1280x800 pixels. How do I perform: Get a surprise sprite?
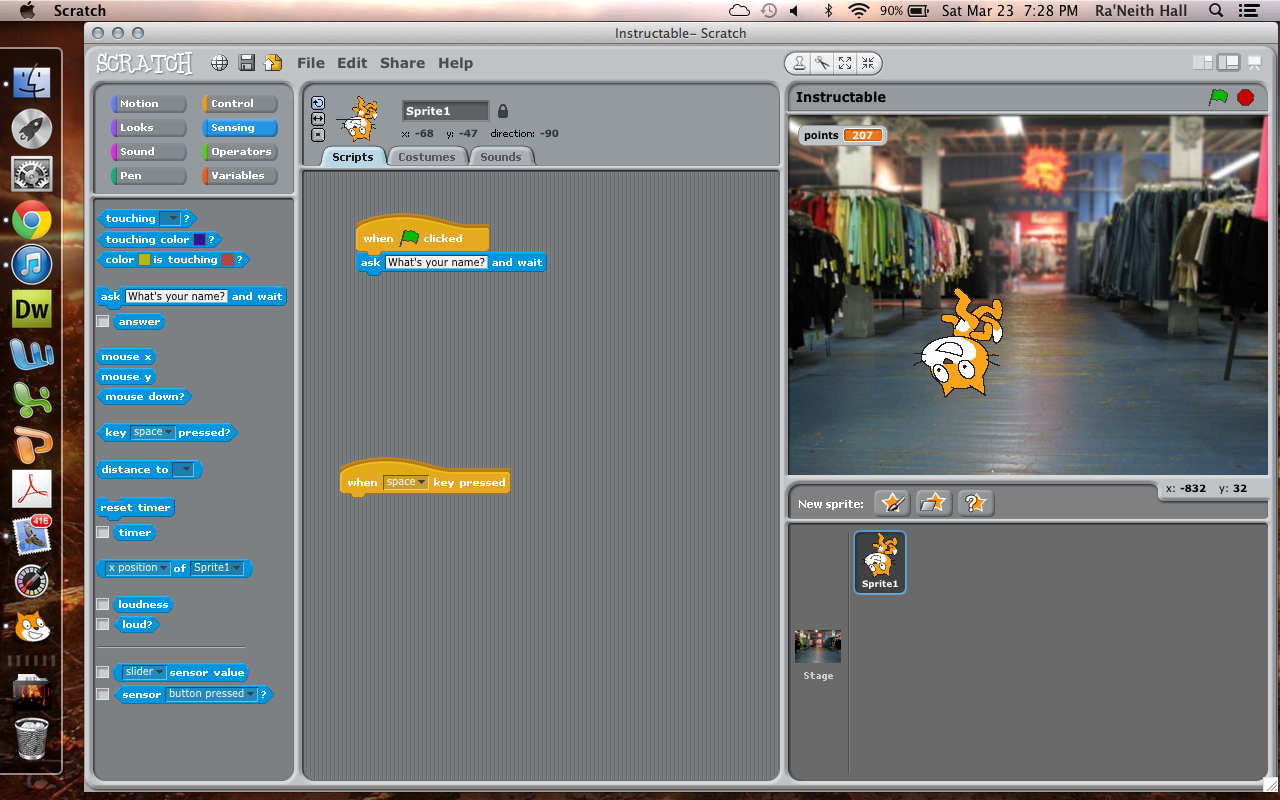click(x=975, y=503)
